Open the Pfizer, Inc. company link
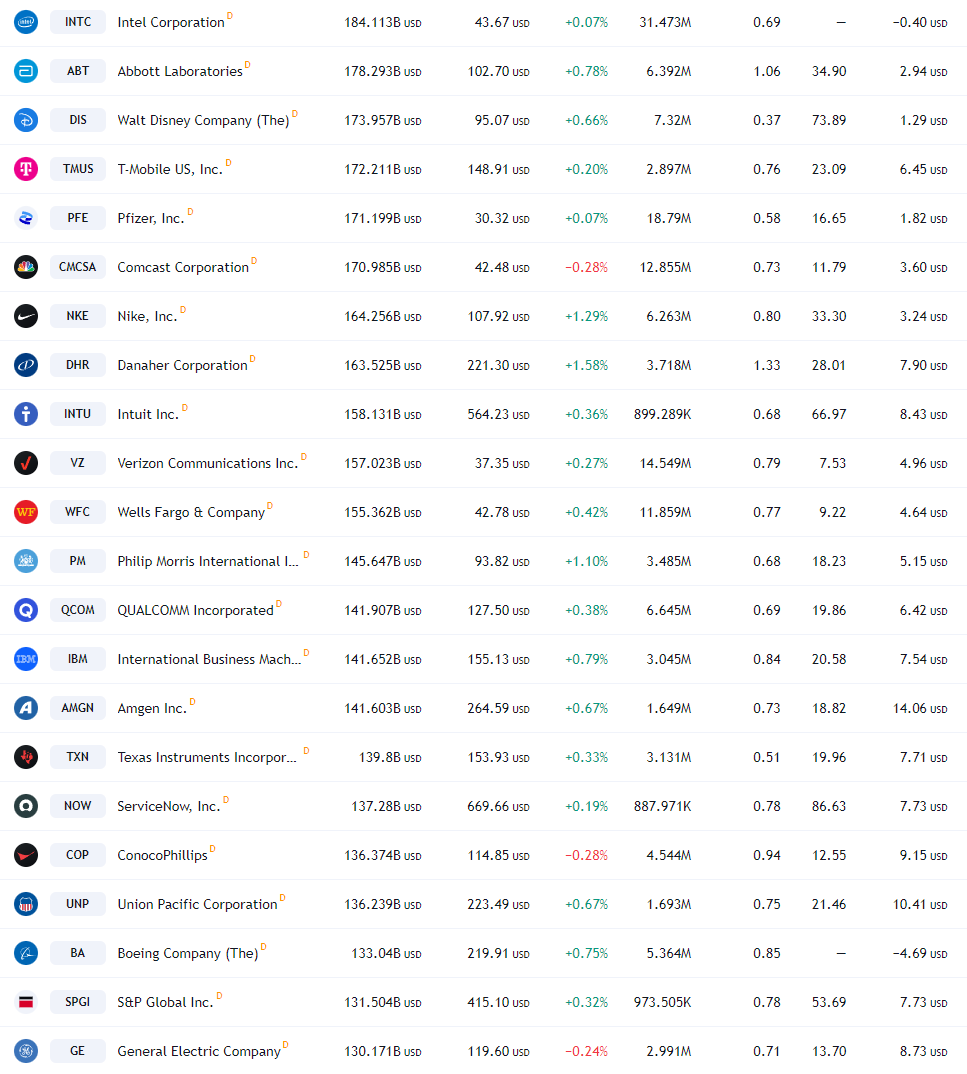Screen dimensions: 967x1074 point(151,218)
